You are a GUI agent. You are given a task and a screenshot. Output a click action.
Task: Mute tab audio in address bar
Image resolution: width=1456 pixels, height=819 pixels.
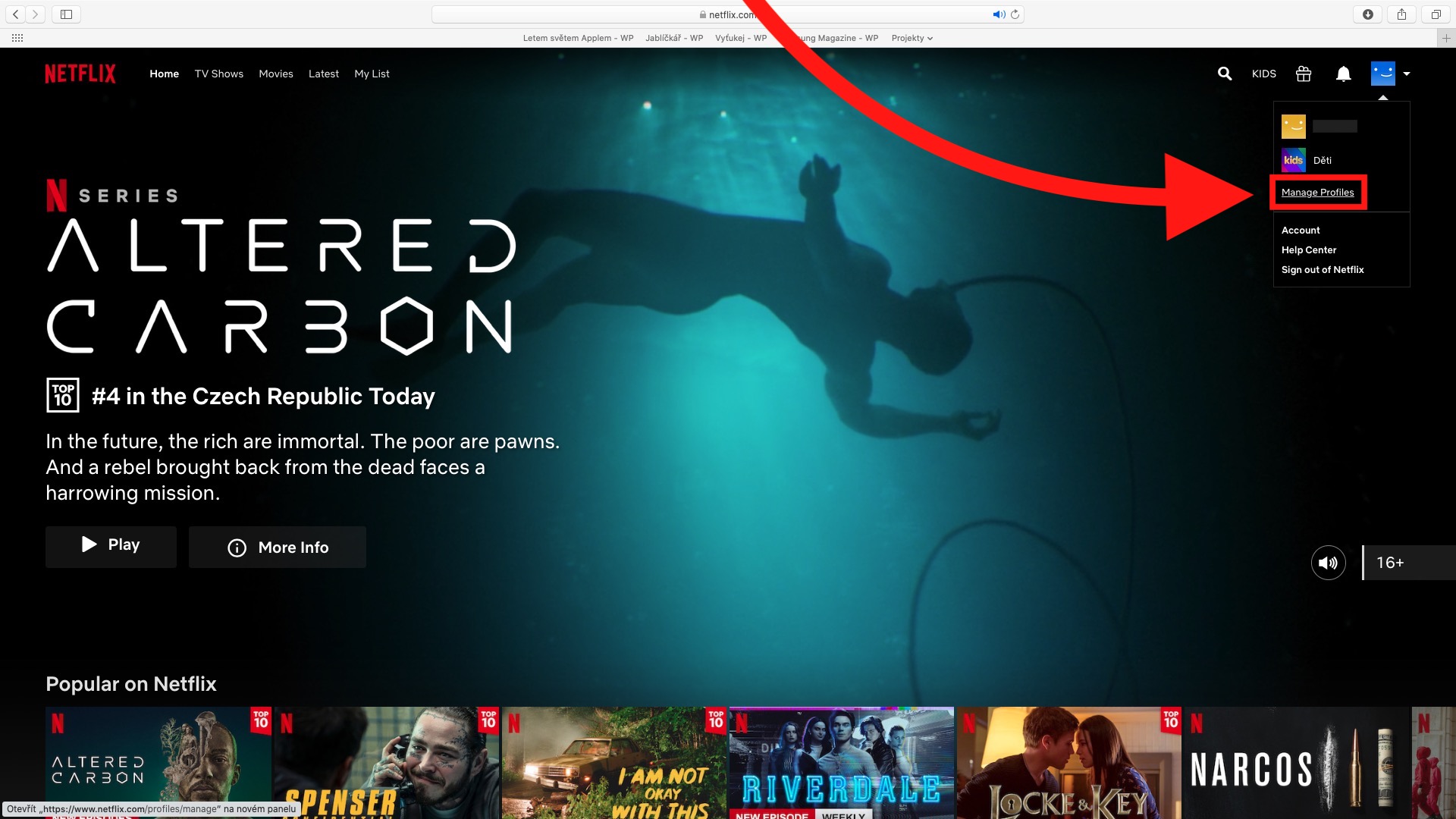point(999,14)
